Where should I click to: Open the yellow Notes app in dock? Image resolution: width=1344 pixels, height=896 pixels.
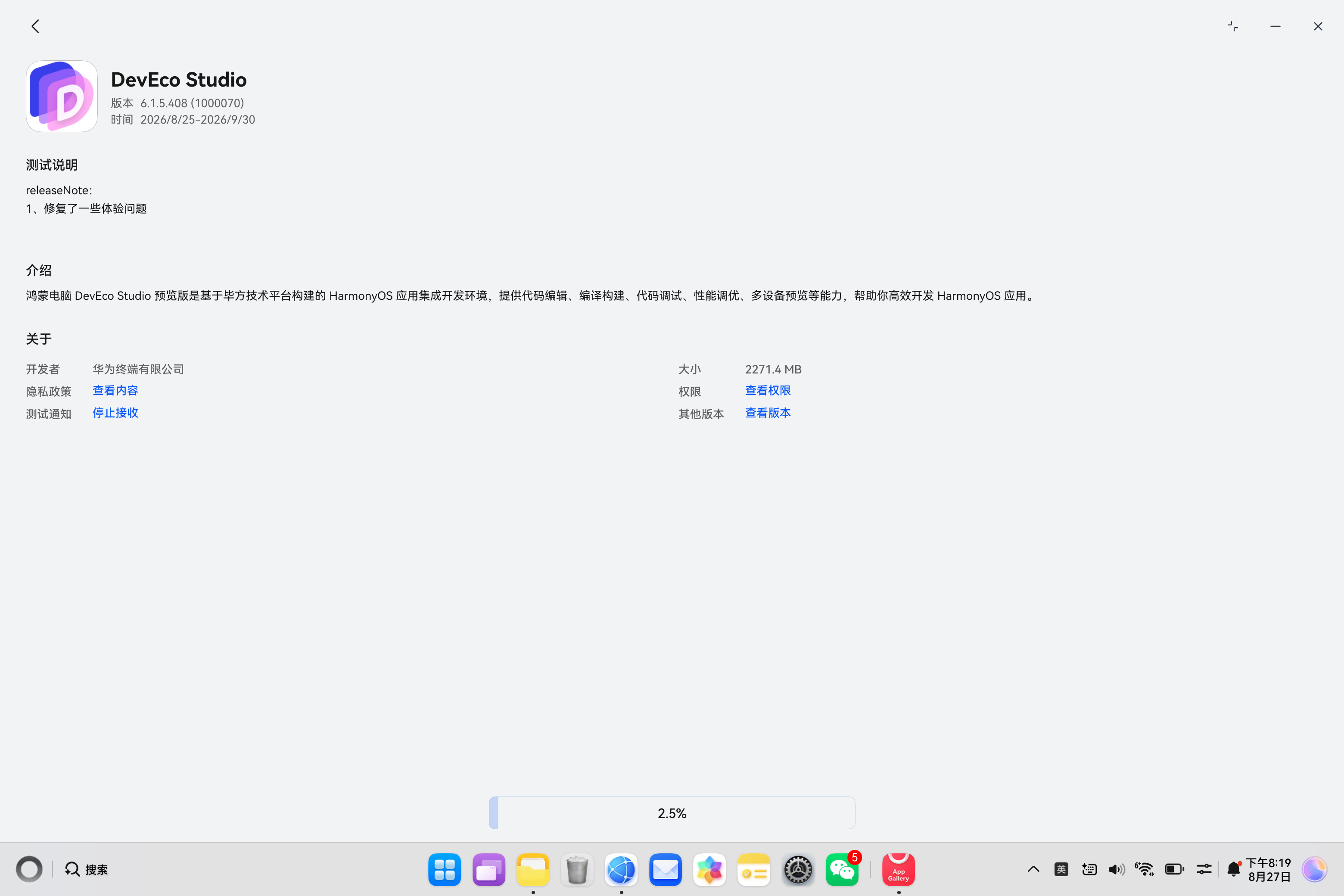click(754, 870)
